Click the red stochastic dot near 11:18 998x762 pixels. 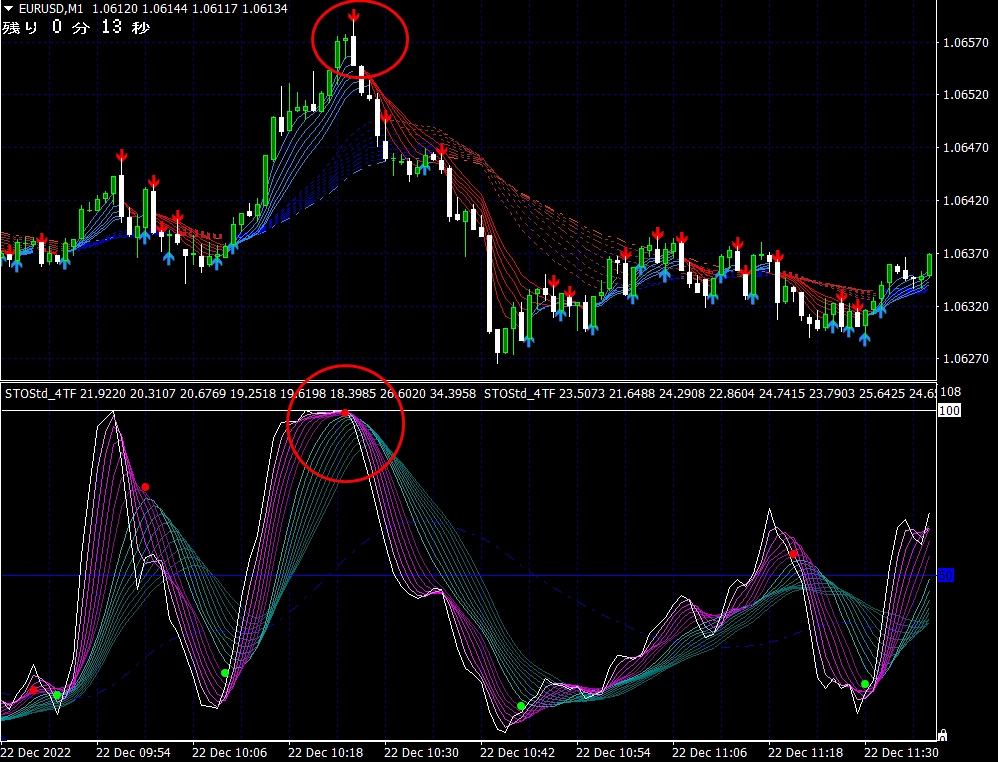tap(793, 554)
